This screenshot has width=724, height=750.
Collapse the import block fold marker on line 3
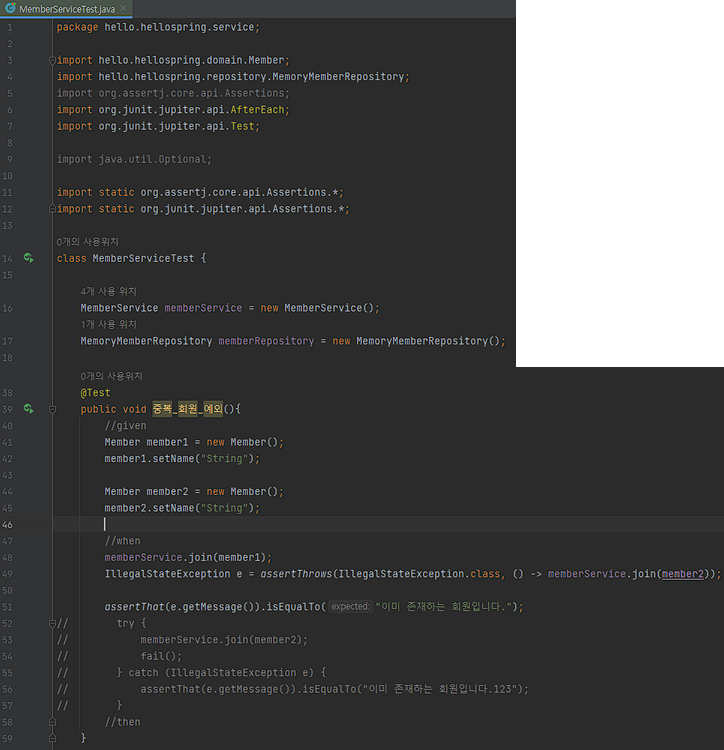(x=52, y=60)
